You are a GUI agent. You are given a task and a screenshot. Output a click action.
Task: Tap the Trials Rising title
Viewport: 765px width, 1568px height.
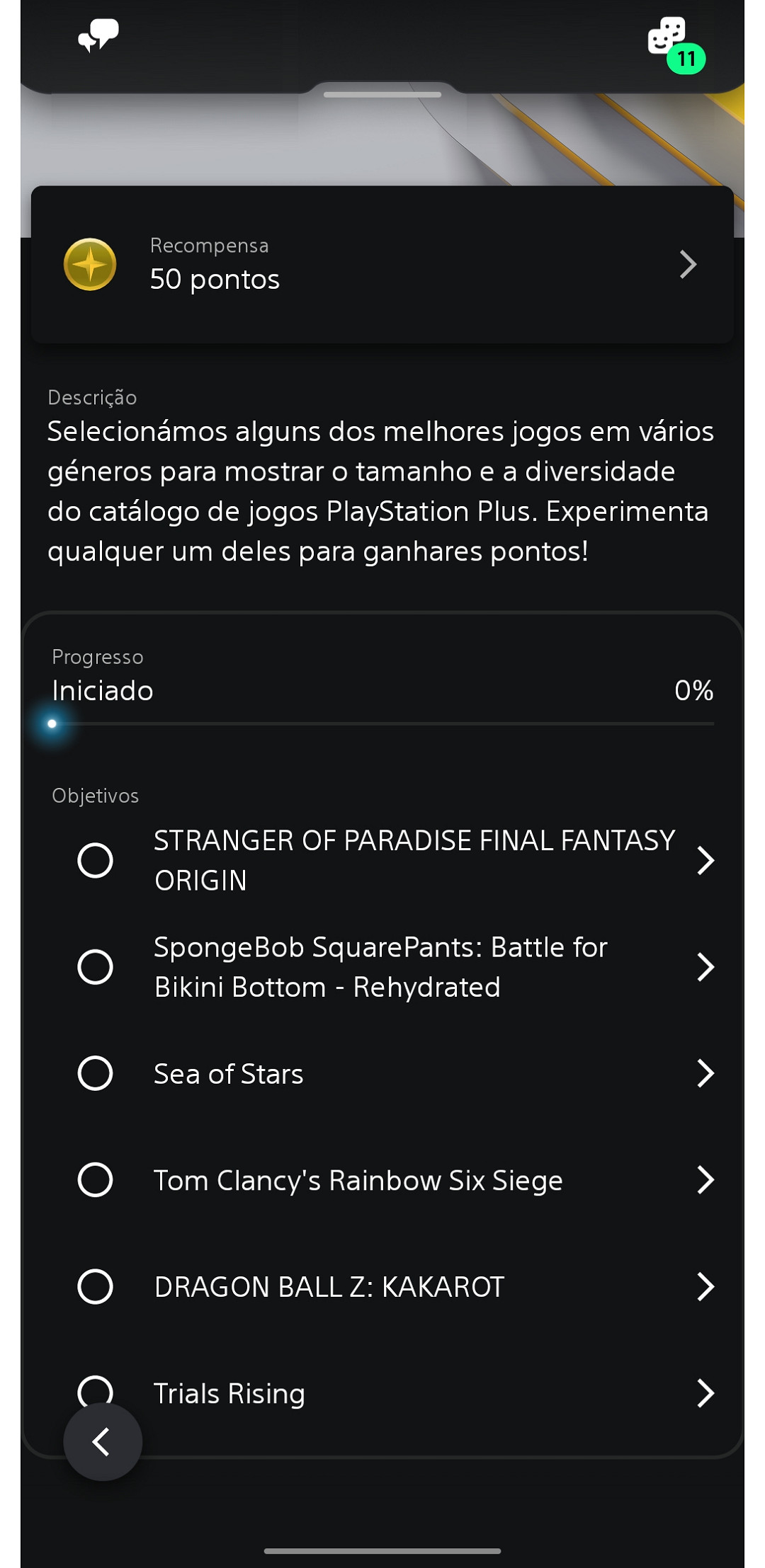[229, 1393]
